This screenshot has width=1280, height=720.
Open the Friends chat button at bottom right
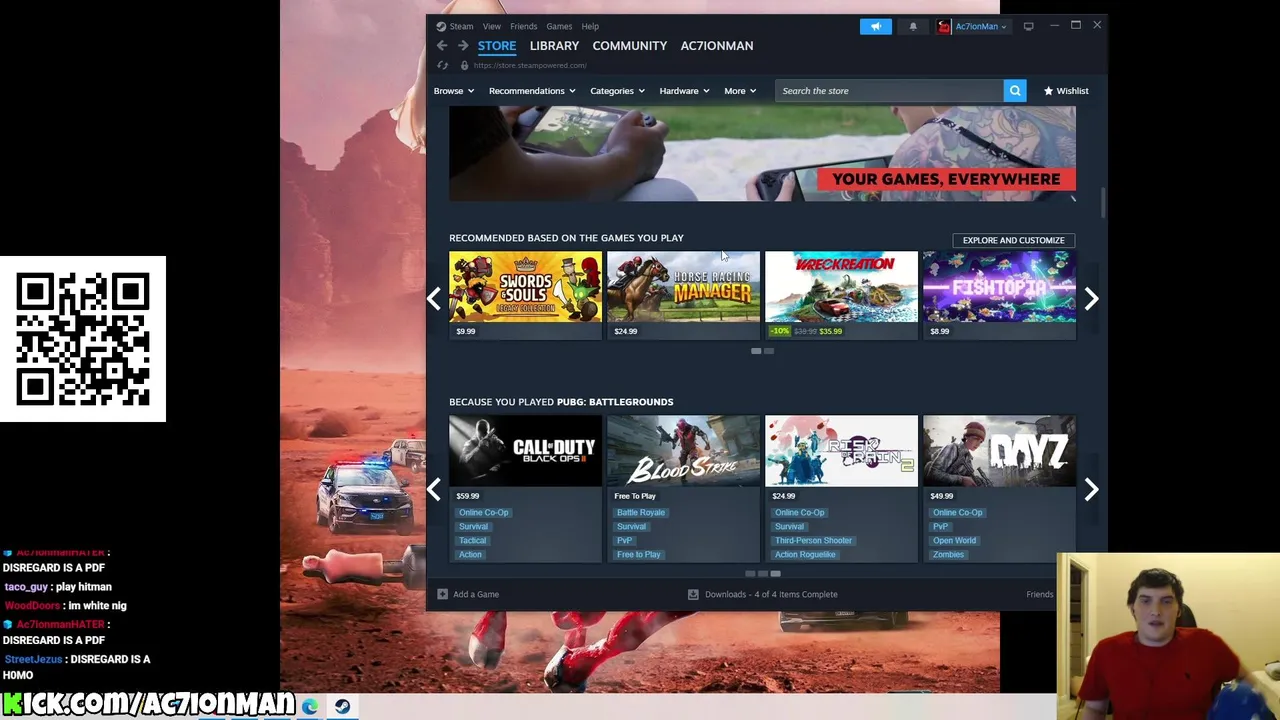tap(1040, 594)
